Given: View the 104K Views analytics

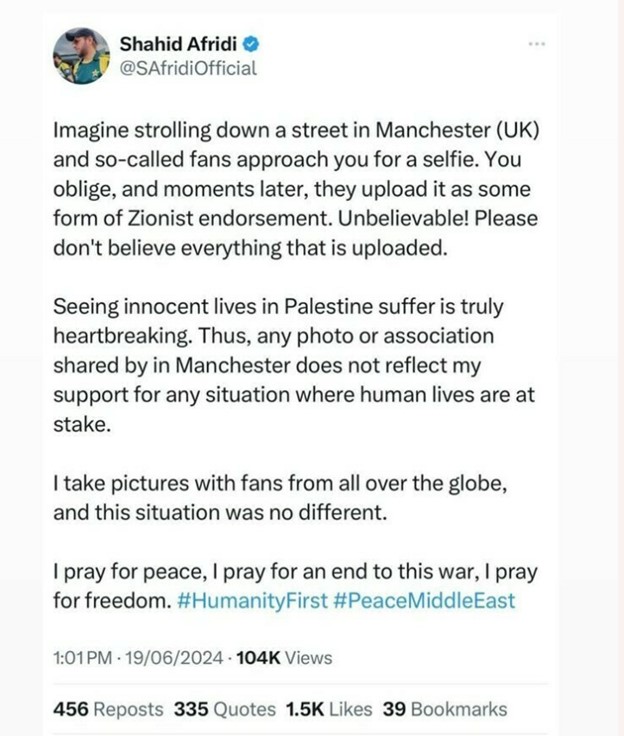Looking at the screenshot, I should pyautogui.click(x=284, y=658).
